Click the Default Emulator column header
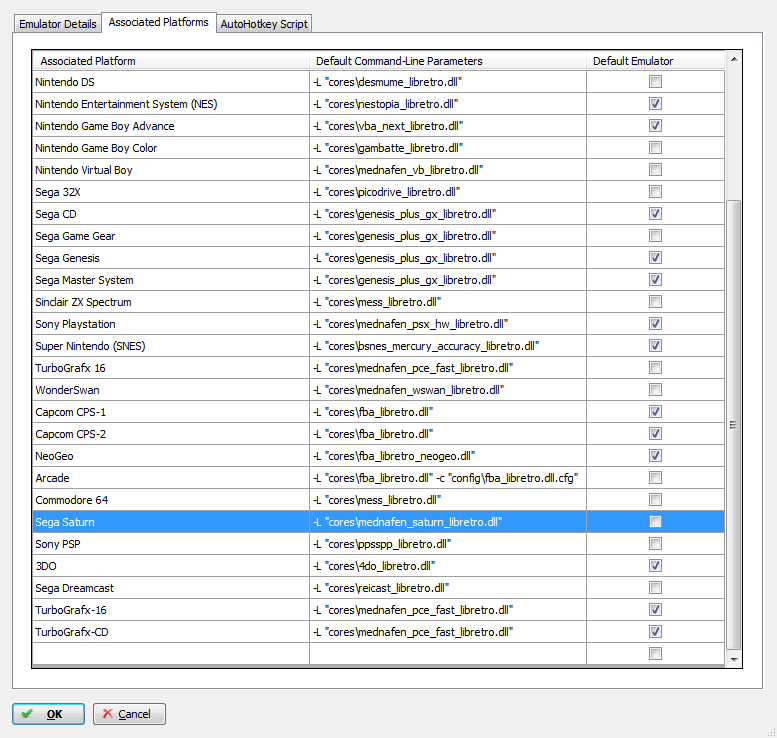The width and height of the screenshot is (777, 738). point(656,61)
